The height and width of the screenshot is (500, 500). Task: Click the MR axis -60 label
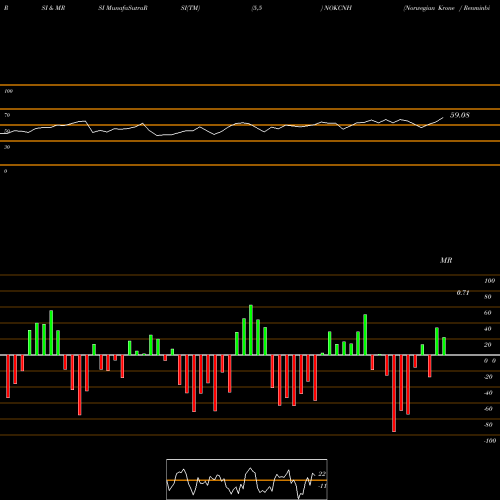[488, 409]
